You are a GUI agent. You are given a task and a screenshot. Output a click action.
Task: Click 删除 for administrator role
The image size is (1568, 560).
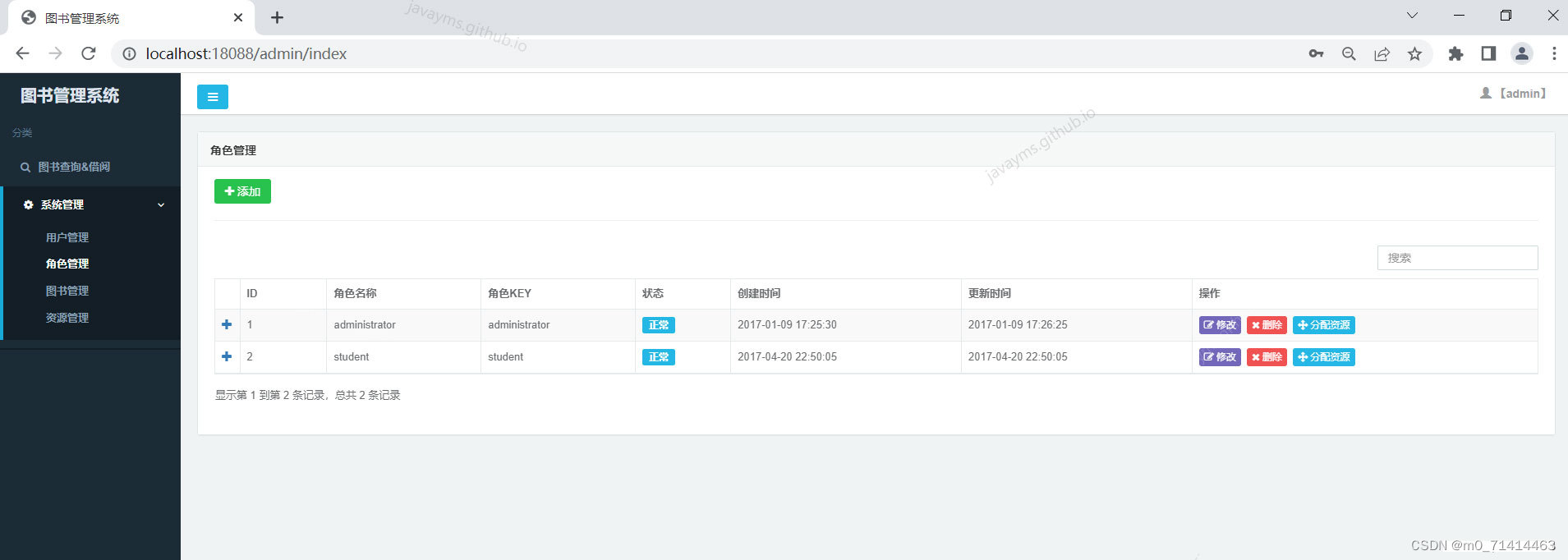(1267, 325)
